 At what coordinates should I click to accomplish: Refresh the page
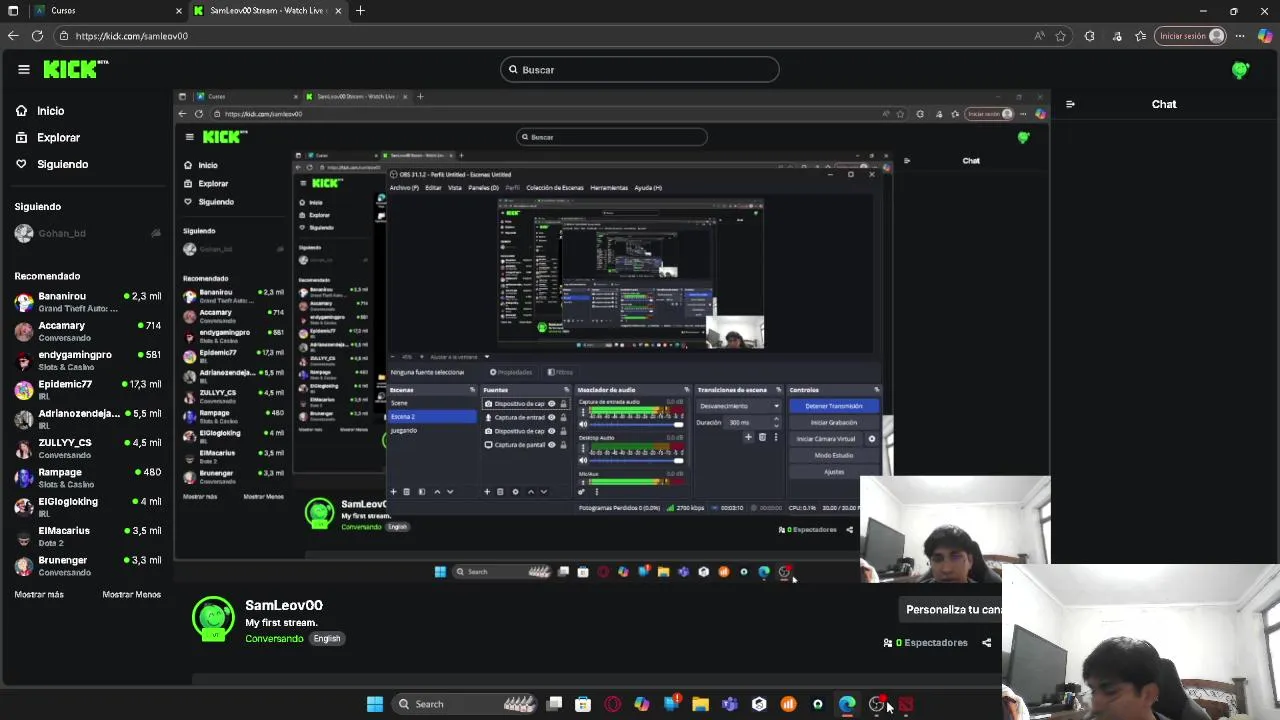click(37, 36)
